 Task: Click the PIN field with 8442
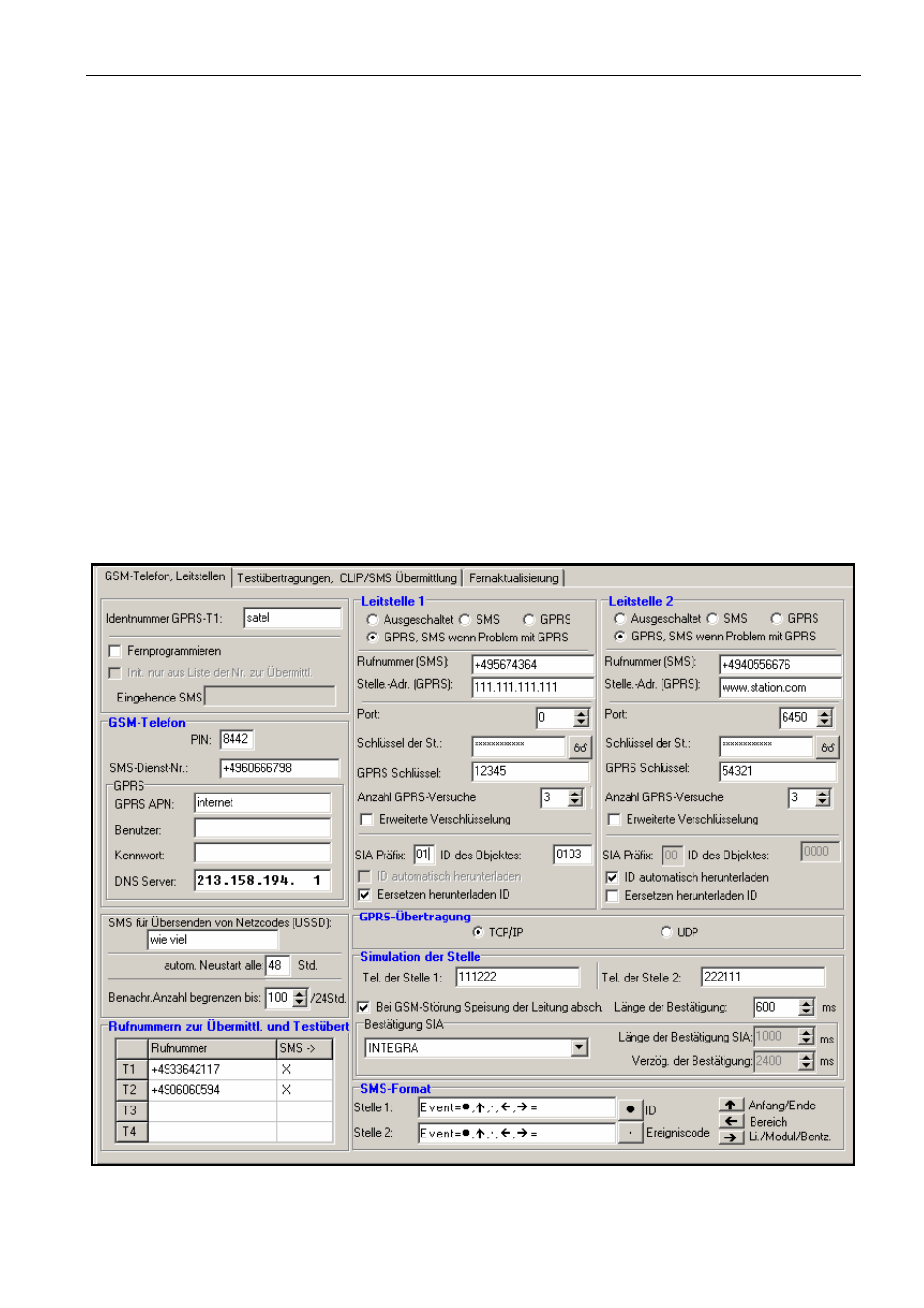(236, 739)
